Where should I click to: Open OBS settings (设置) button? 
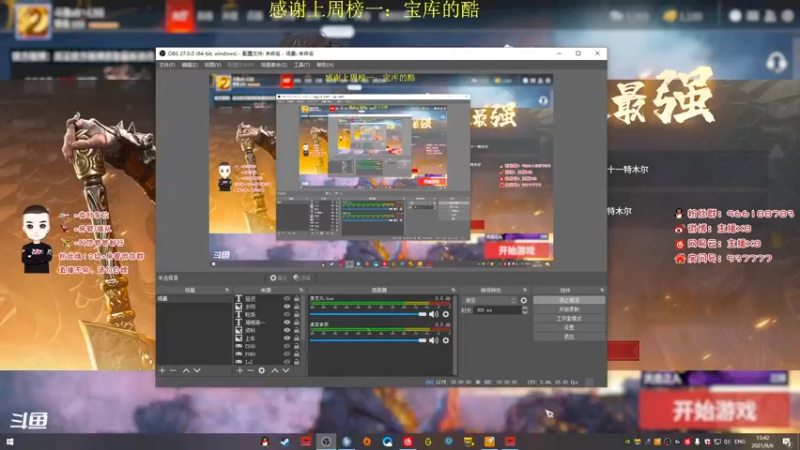coord(569,328)
